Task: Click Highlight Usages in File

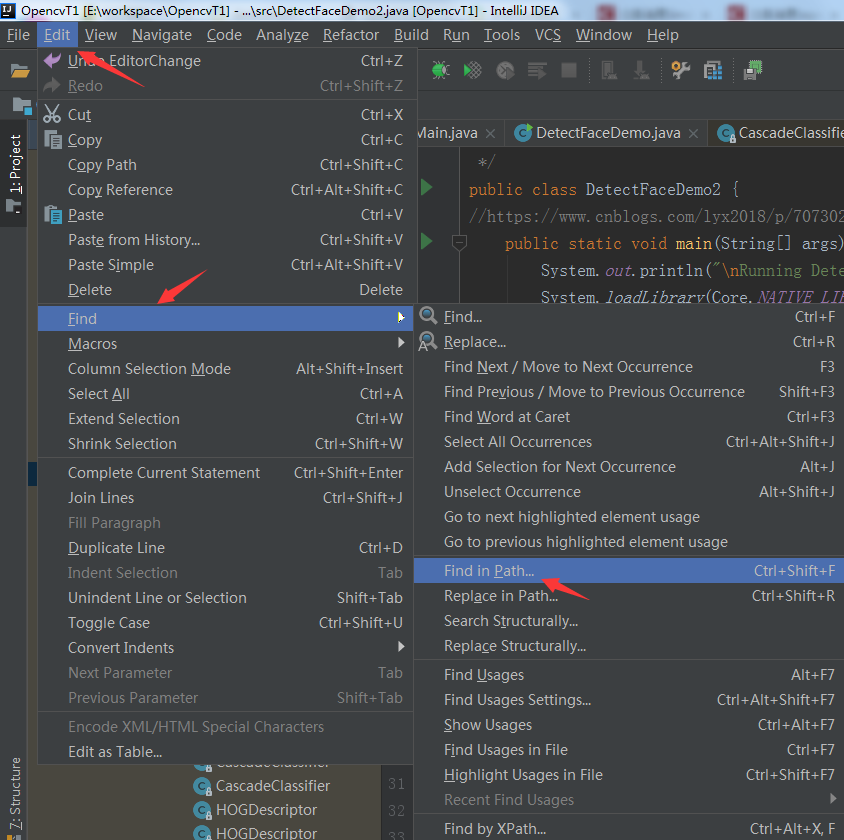Action: click(629, 774)
